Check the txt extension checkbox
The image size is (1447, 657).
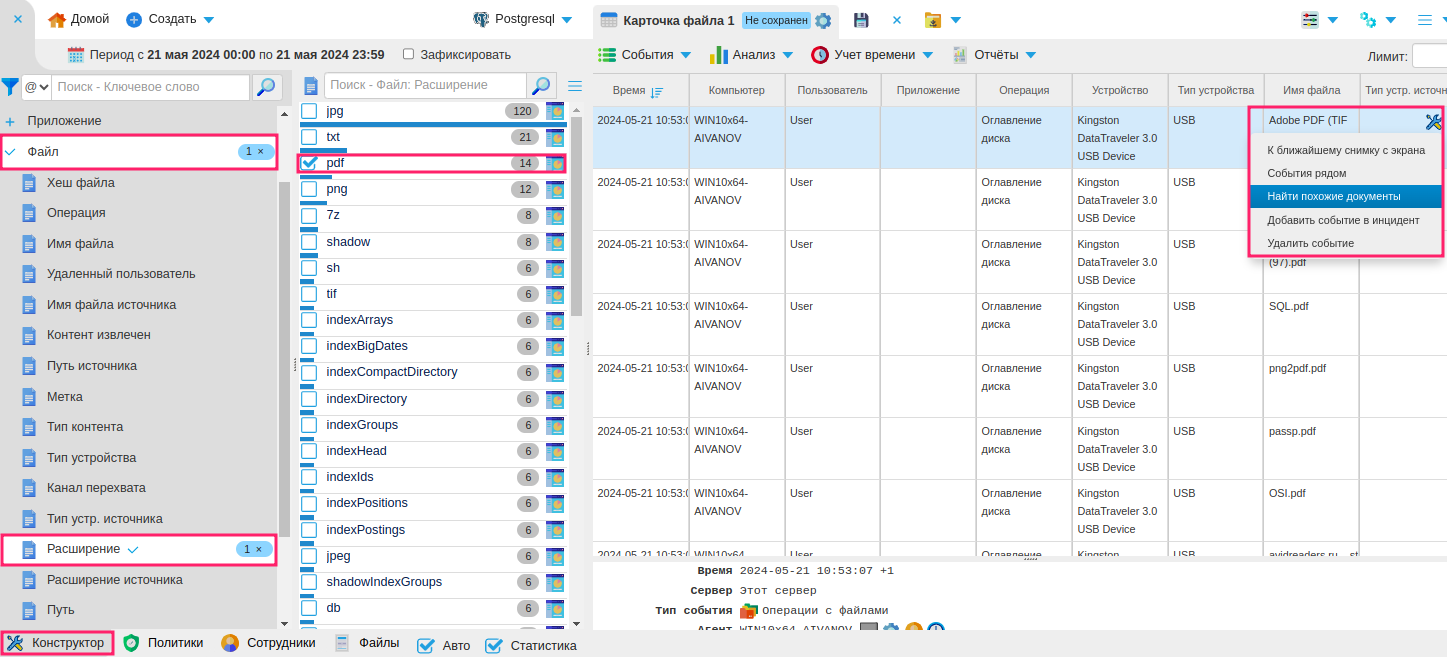click(x=310, y=137)
